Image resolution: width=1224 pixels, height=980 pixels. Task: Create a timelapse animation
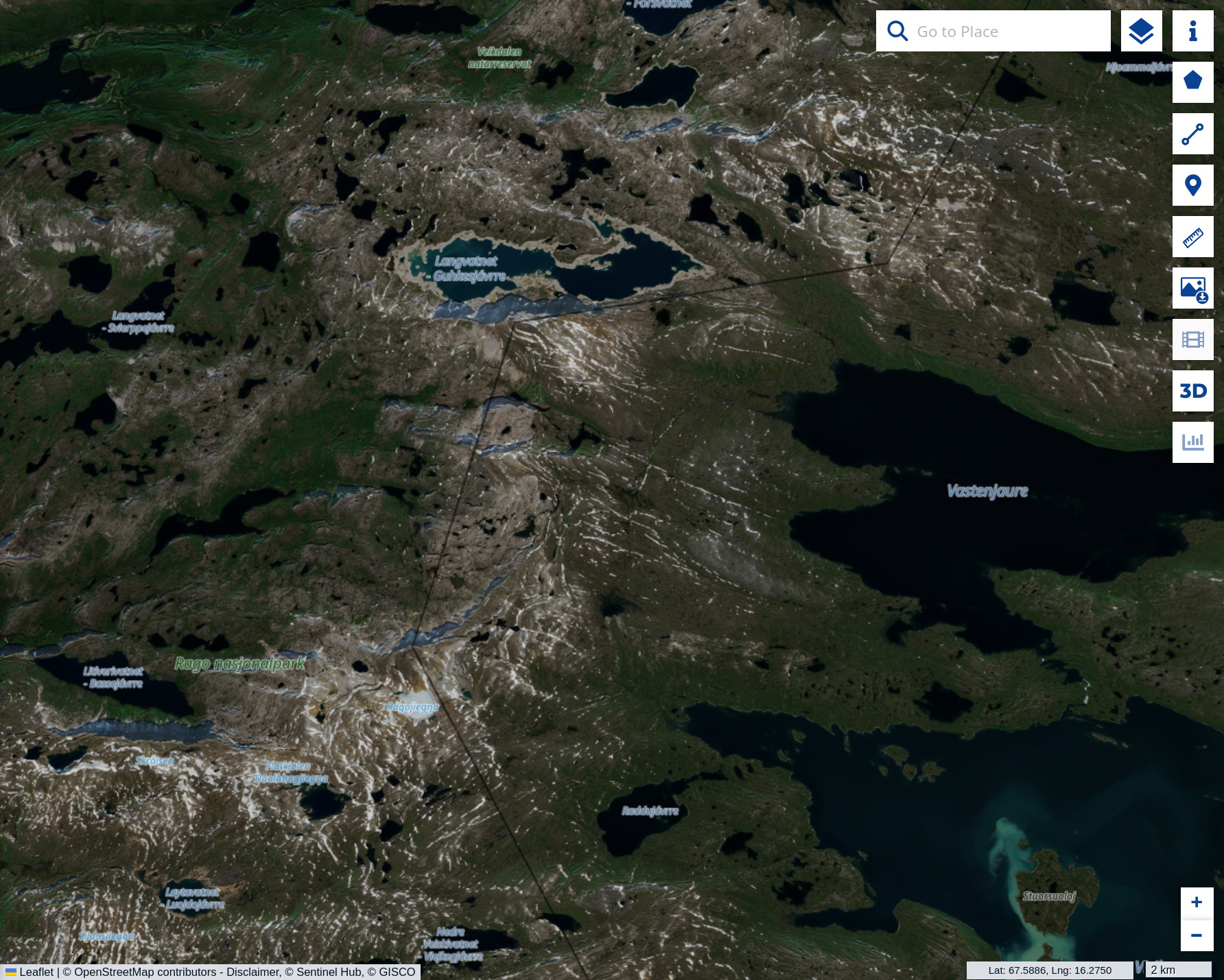click(1192, 339)
